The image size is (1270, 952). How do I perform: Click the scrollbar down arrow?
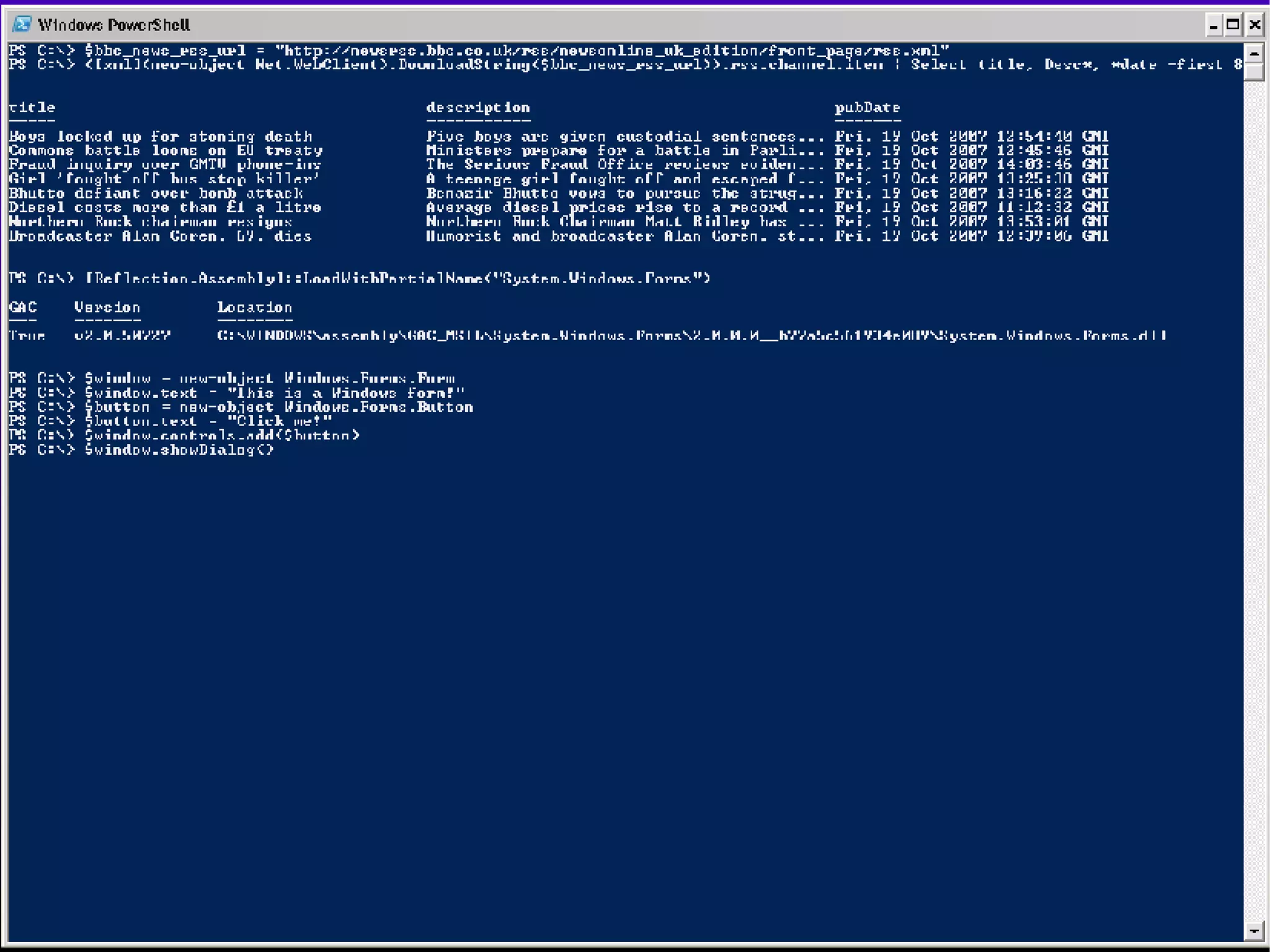(x=1253, y=930)
